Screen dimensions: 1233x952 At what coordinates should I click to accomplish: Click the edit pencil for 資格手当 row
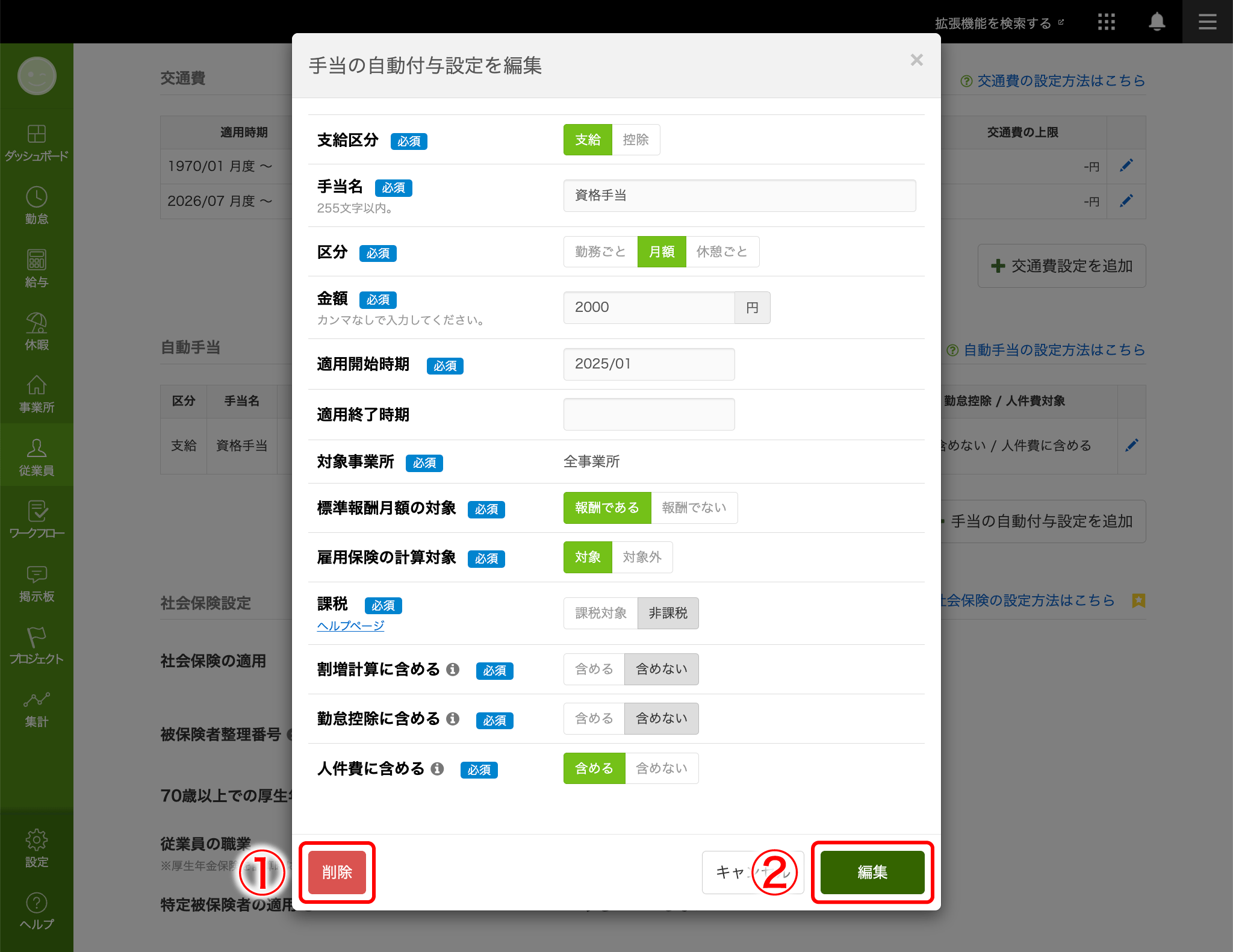pos(1131,445)
